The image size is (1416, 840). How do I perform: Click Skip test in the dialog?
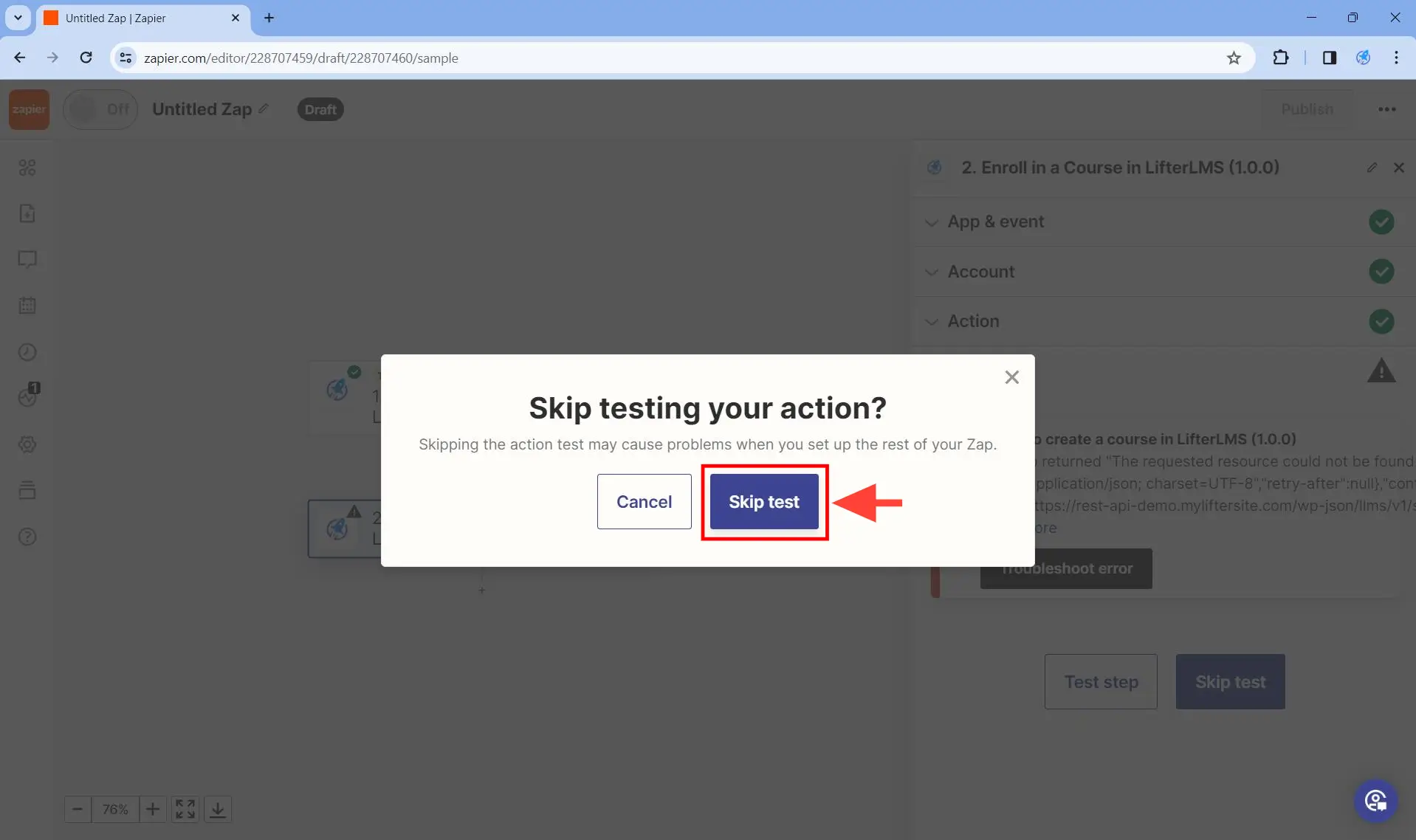tap(764, 501)
